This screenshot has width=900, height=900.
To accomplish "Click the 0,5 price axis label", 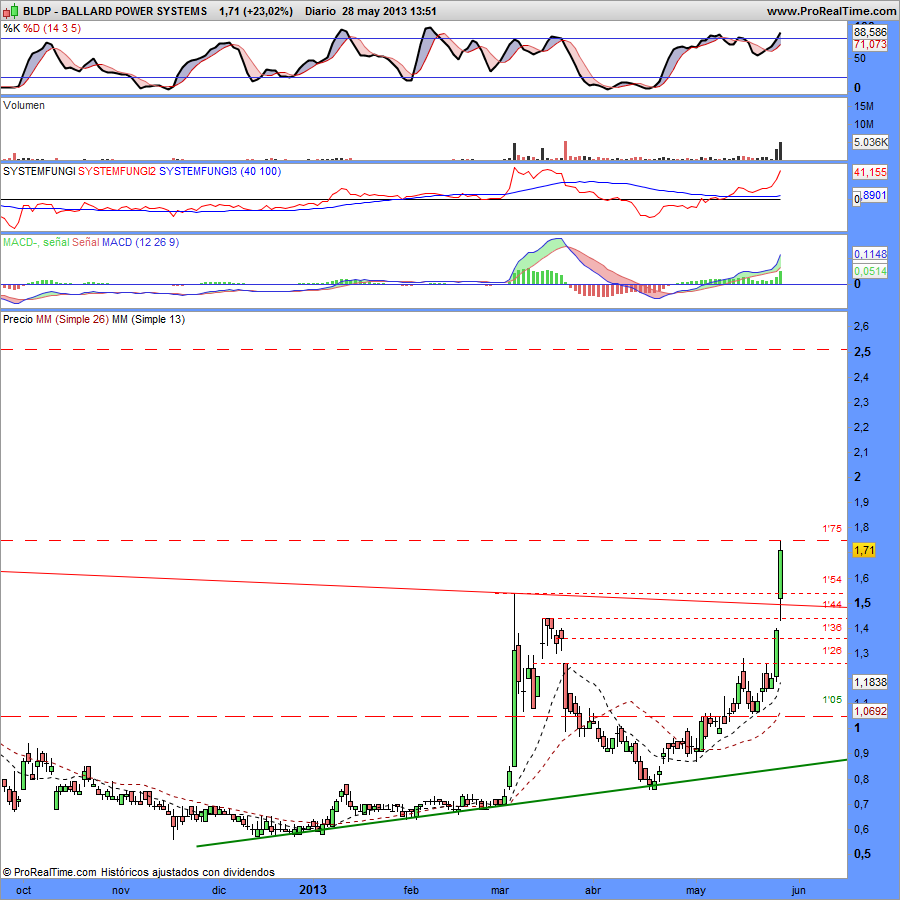I will (x=862, y=854).
